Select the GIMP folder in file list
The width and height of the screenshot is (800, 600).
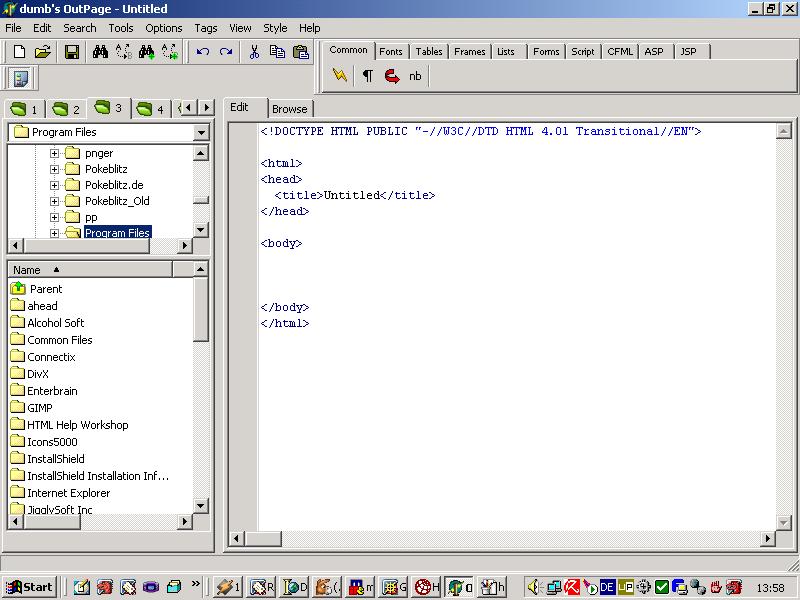coord(32,408)
